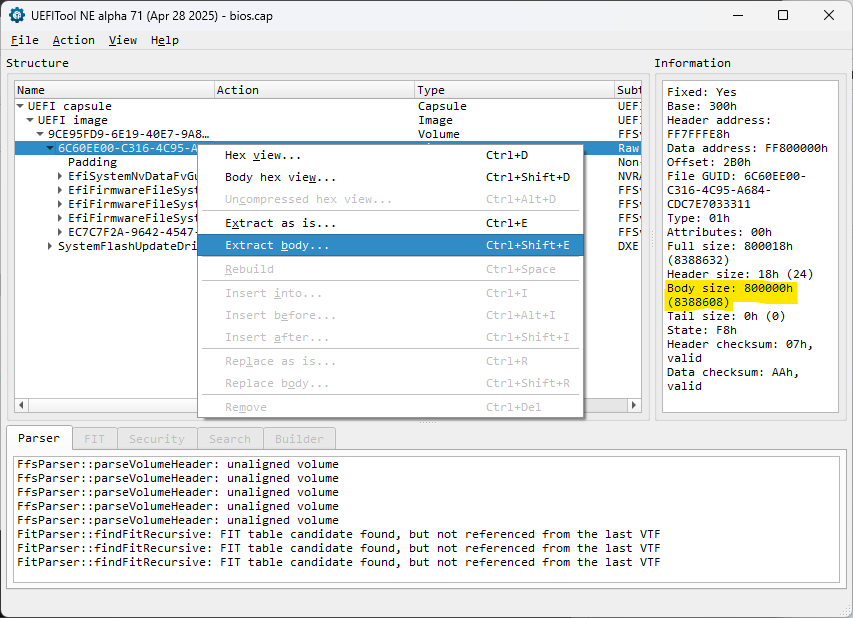853x618 pixels.
Task: Click the tree scrollbar left arrow
Action: (x=22, y=405)
